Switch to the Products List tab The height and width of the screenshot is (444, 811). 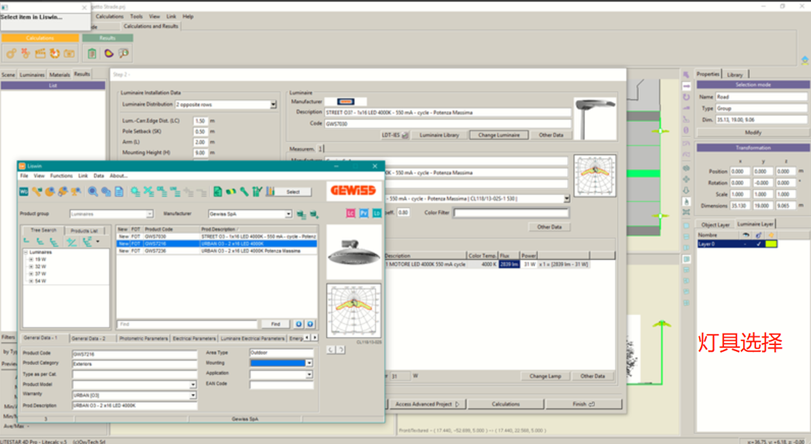[84, 230]
